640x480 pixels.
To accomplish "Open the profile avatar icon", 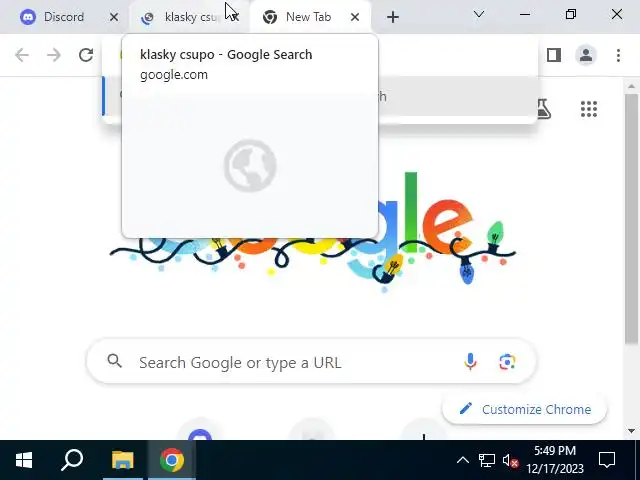I will 586,55.
